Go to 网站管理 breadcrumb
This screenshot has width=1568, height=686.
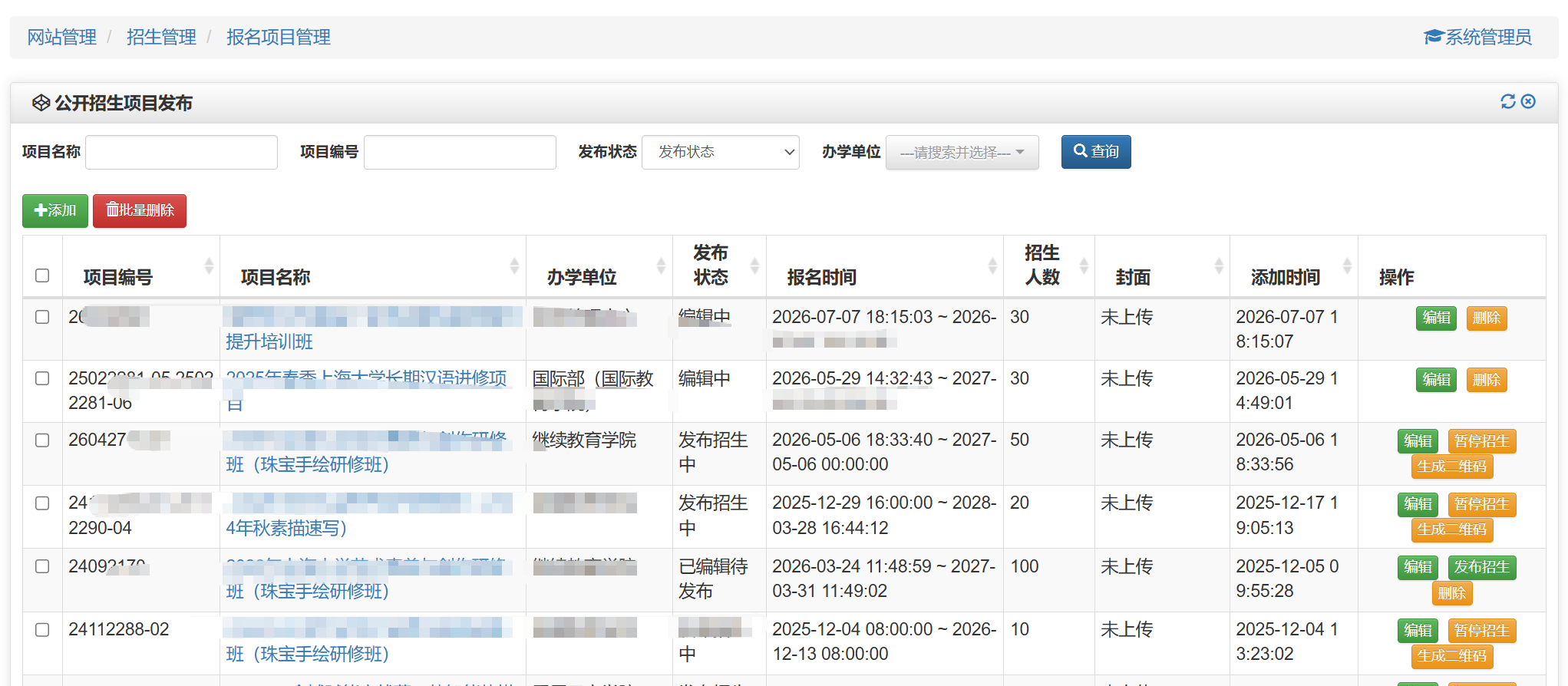62,37
